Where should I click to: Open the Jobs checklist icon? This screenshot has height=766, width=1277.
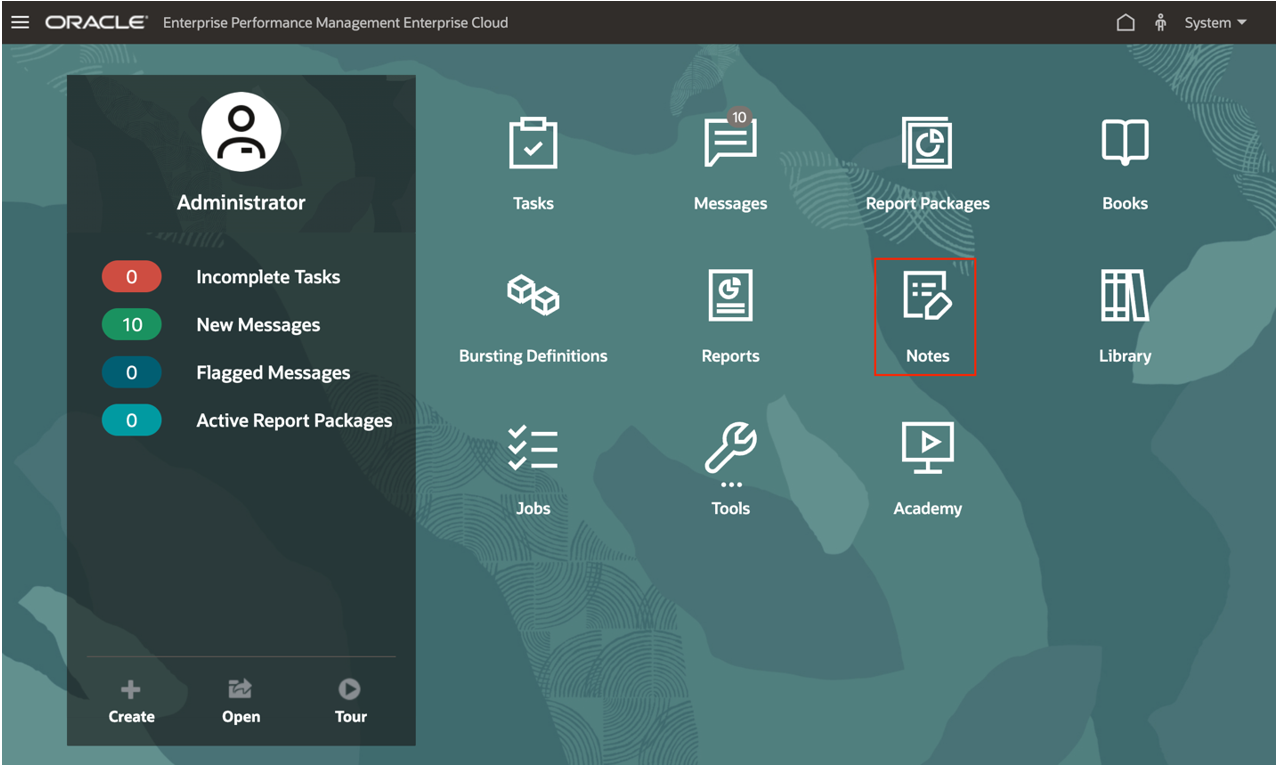[533, 448]
